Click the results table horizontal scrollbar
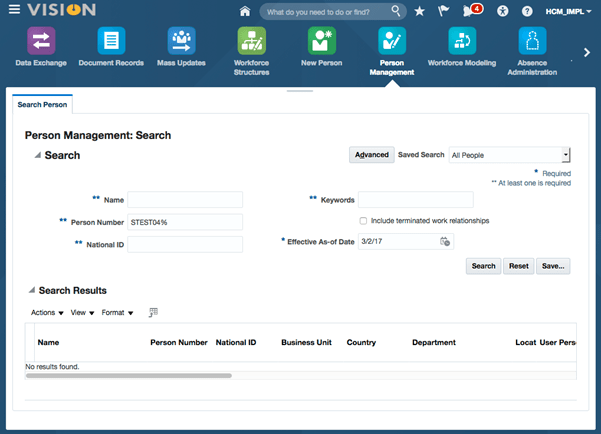 click(x=128, y=376)
